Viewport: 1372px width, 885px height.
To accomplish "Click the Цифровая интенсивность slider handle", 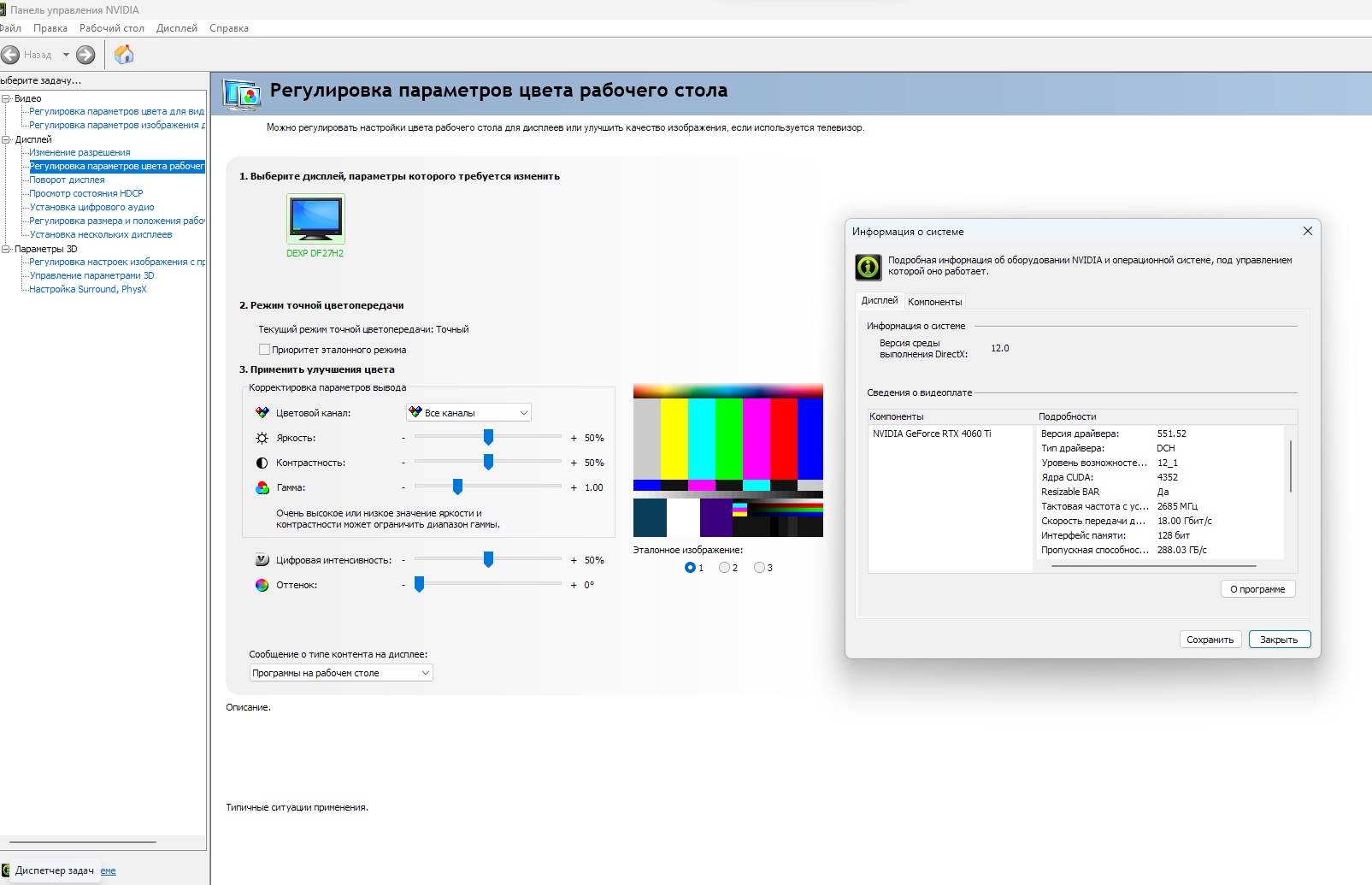I will tap(488, 560).
